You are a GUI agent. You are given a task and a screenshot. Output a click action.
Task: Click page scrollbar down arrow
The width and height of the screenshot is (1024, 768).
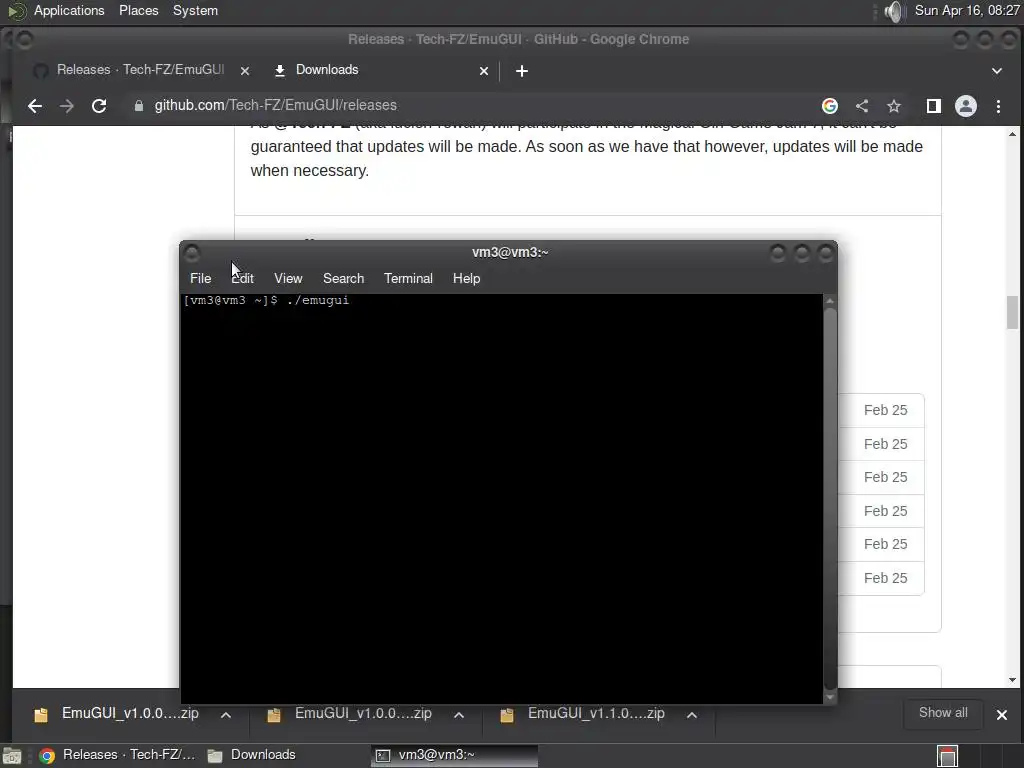tap(1012, 680)
